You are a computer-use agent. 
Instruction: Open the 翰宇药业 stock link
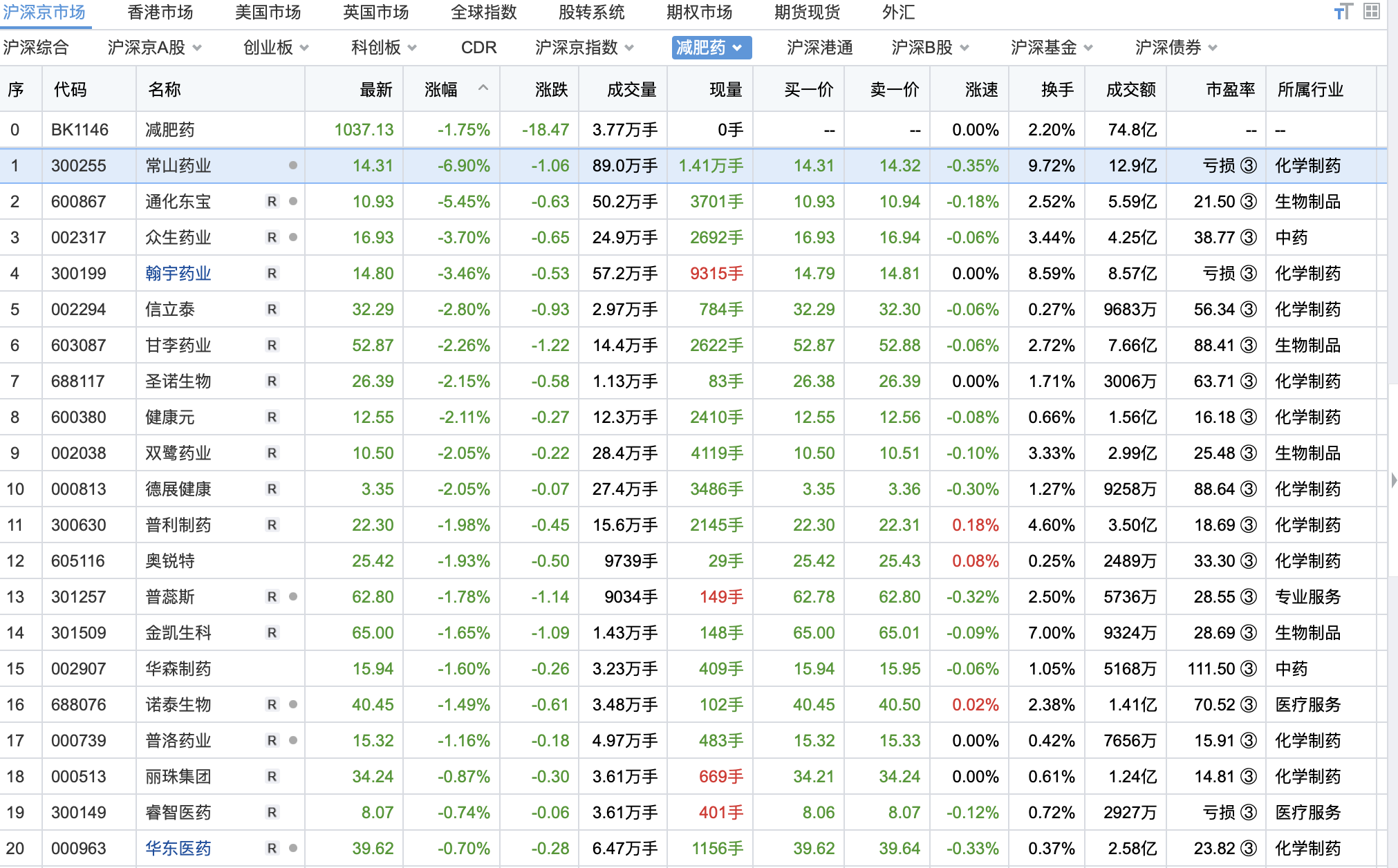pyautogui.click(x=178, y=274)
